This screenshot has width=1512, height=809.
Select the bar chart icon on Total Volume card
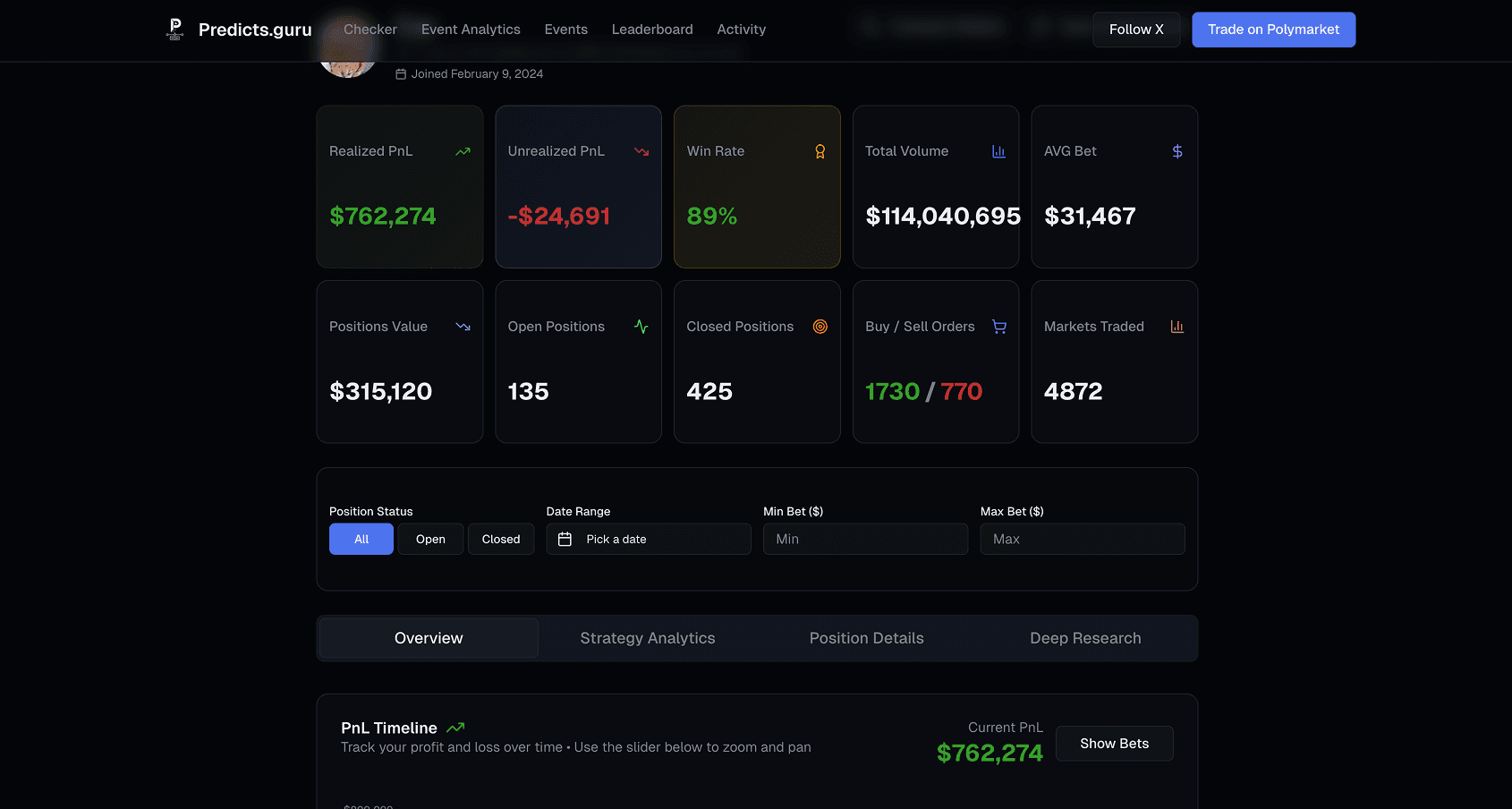[x=998, y=151]
